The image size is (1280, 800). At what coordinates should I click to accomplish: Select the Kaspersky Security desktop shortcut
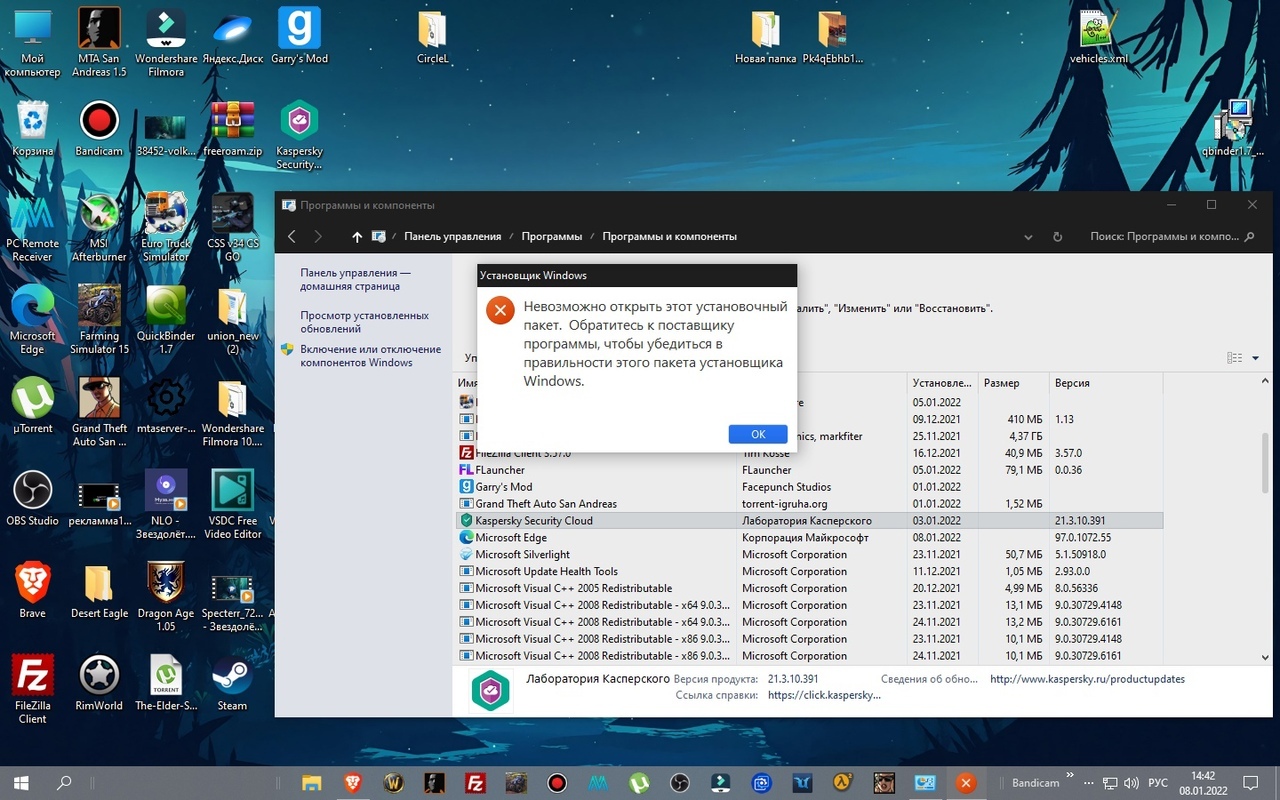pos(299,134)
